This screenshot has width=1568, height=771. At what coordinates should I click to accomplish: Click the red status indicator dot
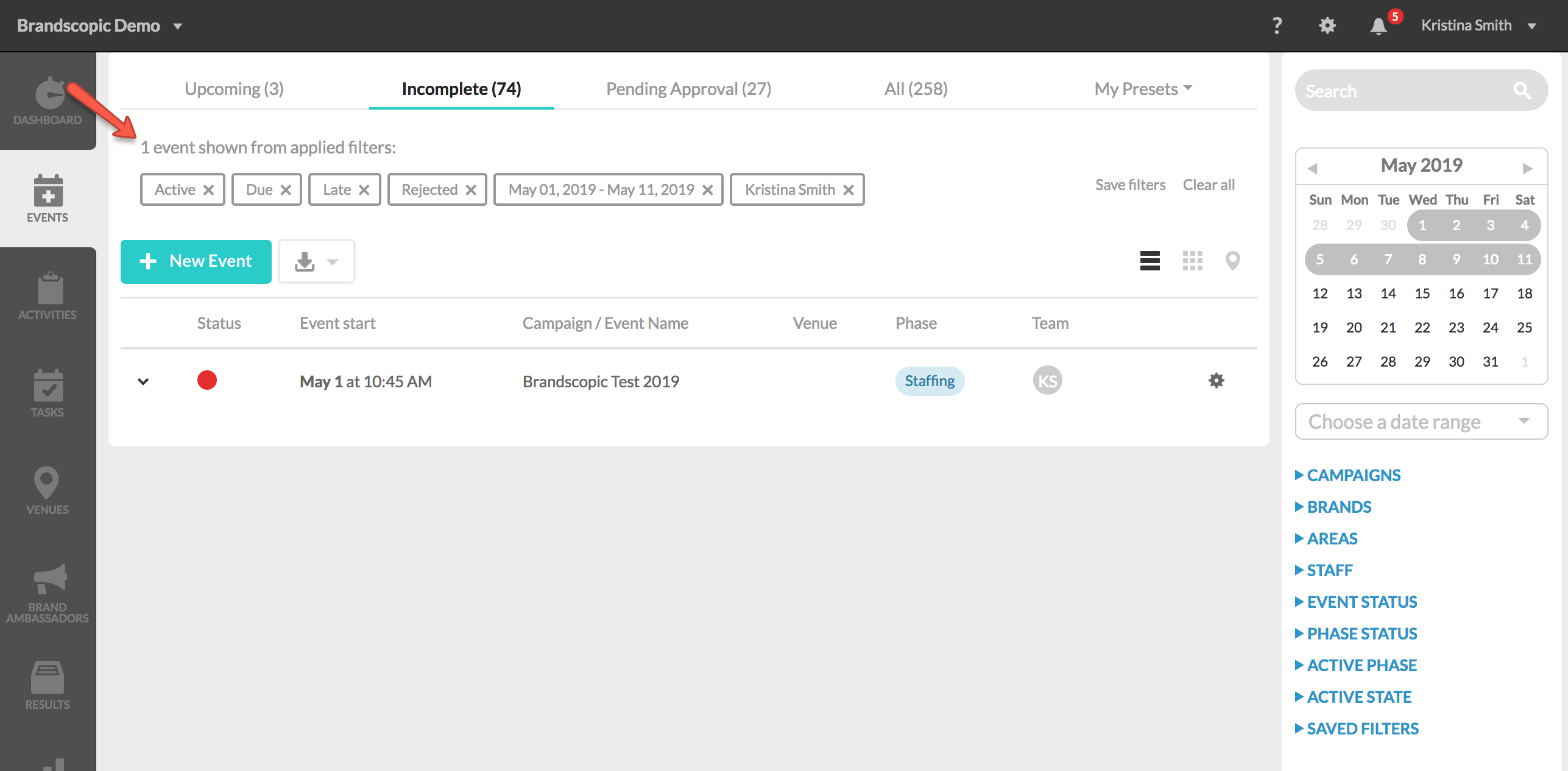tap(207, 380)
